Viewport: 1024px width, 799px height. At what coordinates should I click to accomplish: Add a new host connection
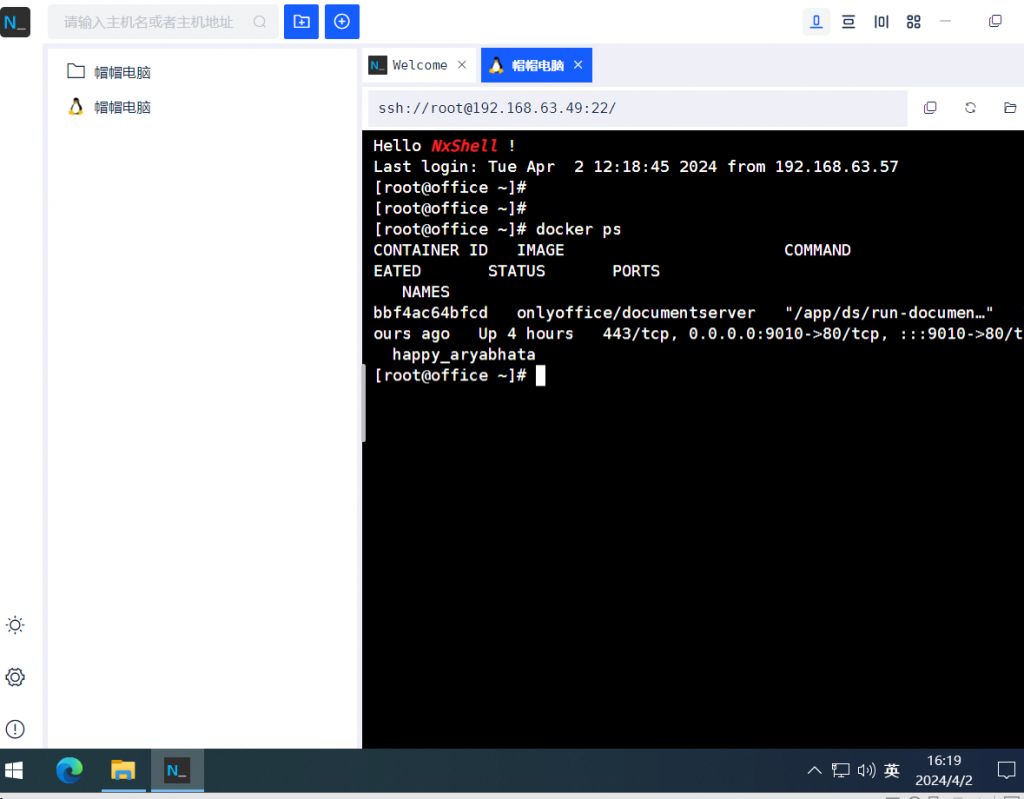[342, 21]
